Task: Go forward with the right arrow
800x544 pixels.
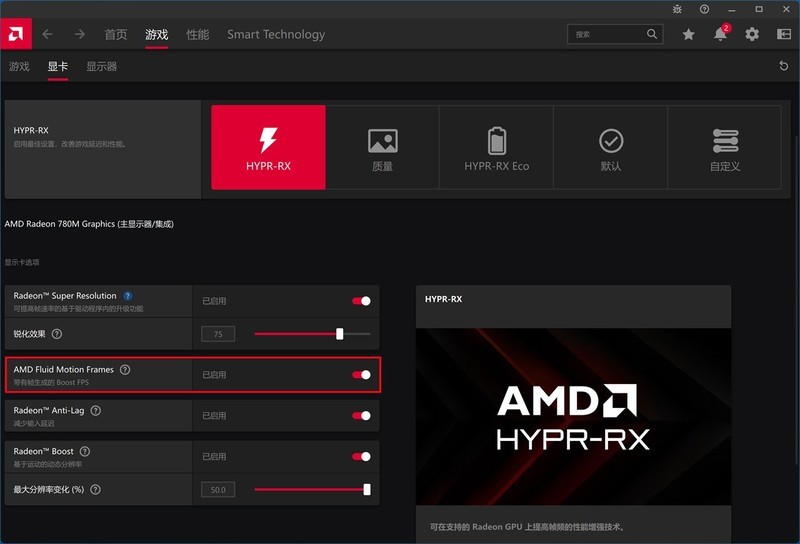Action: [80, 34]
